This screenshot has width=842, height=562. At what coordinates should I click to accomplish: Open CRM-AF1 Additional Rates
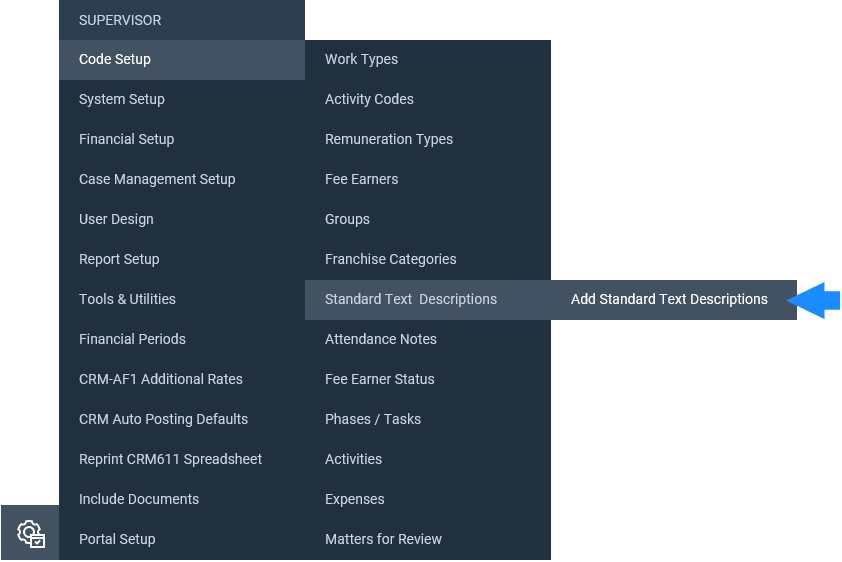point(182,379)
